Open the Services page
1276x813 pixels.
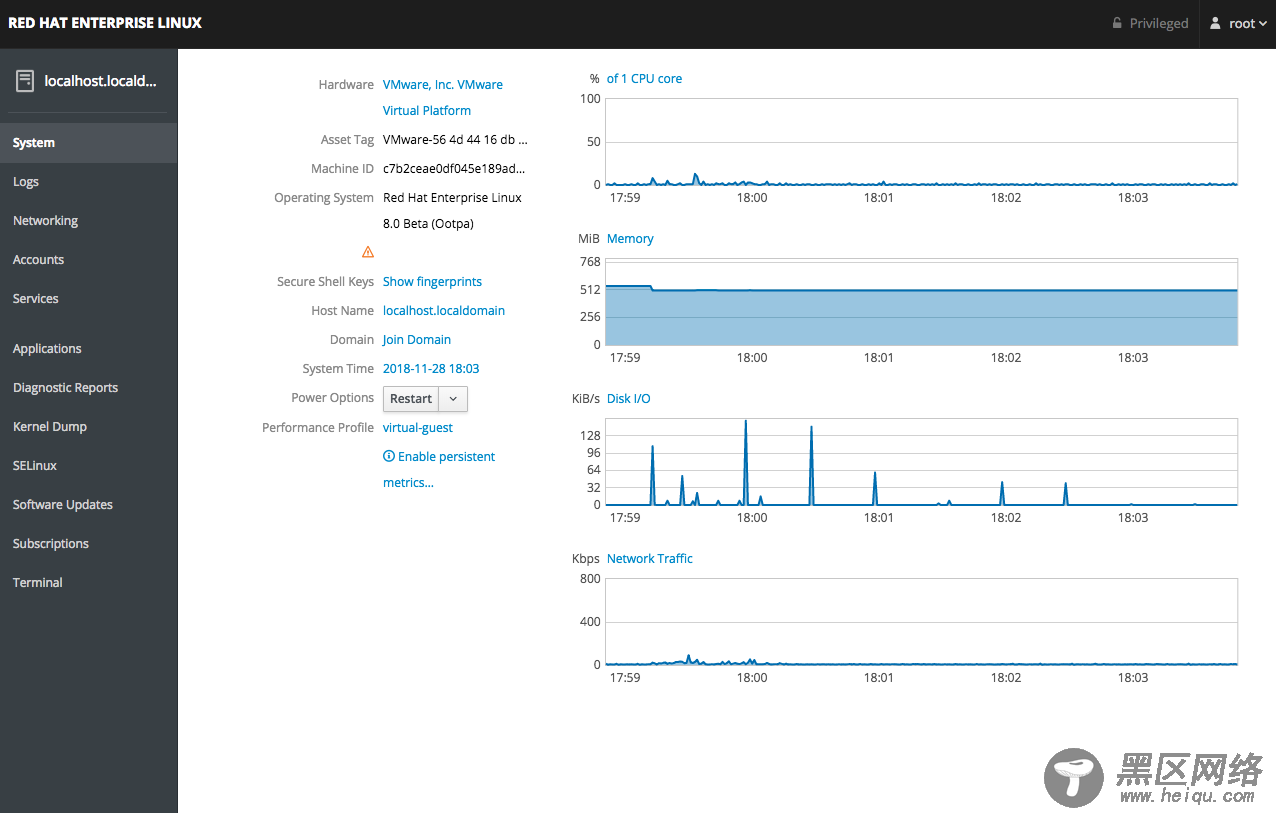point(88,299)
